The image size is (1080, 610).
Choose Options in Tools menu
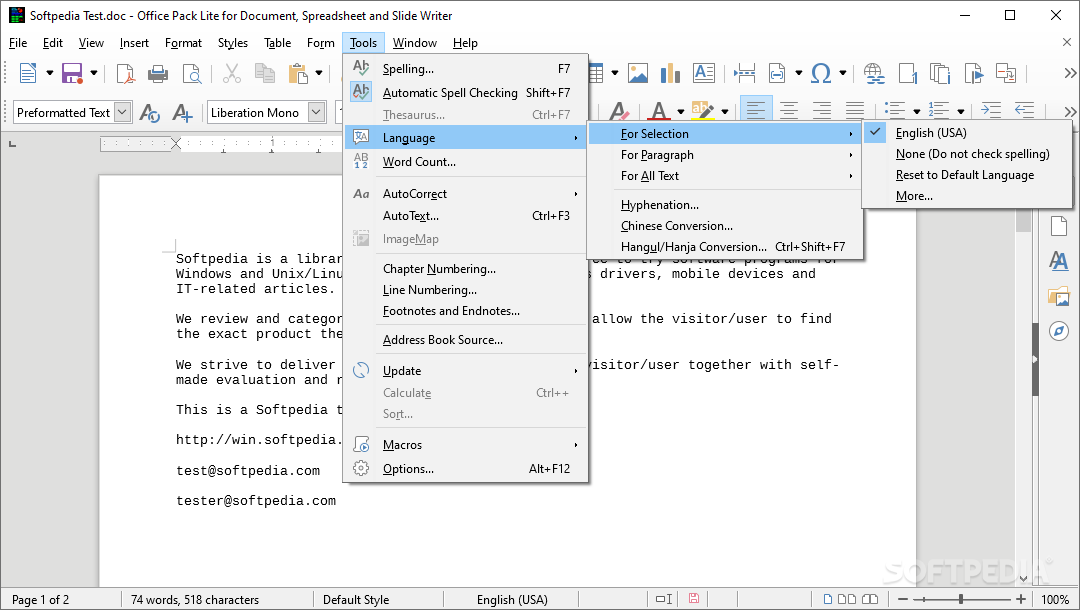pyautogui.click(x=466, y=469)
